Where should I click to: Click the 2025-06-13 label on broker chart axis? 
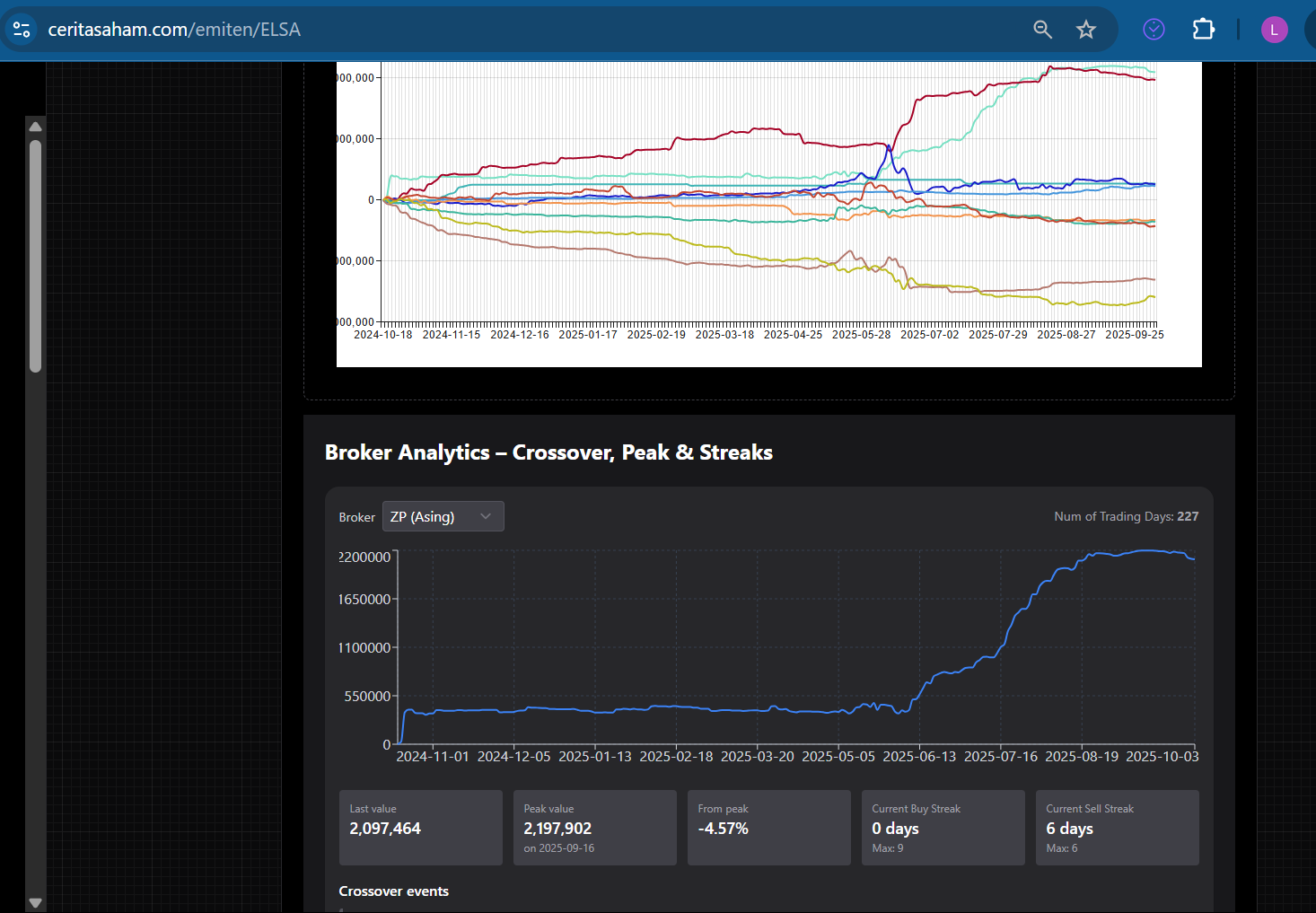(x=919, y=757)
